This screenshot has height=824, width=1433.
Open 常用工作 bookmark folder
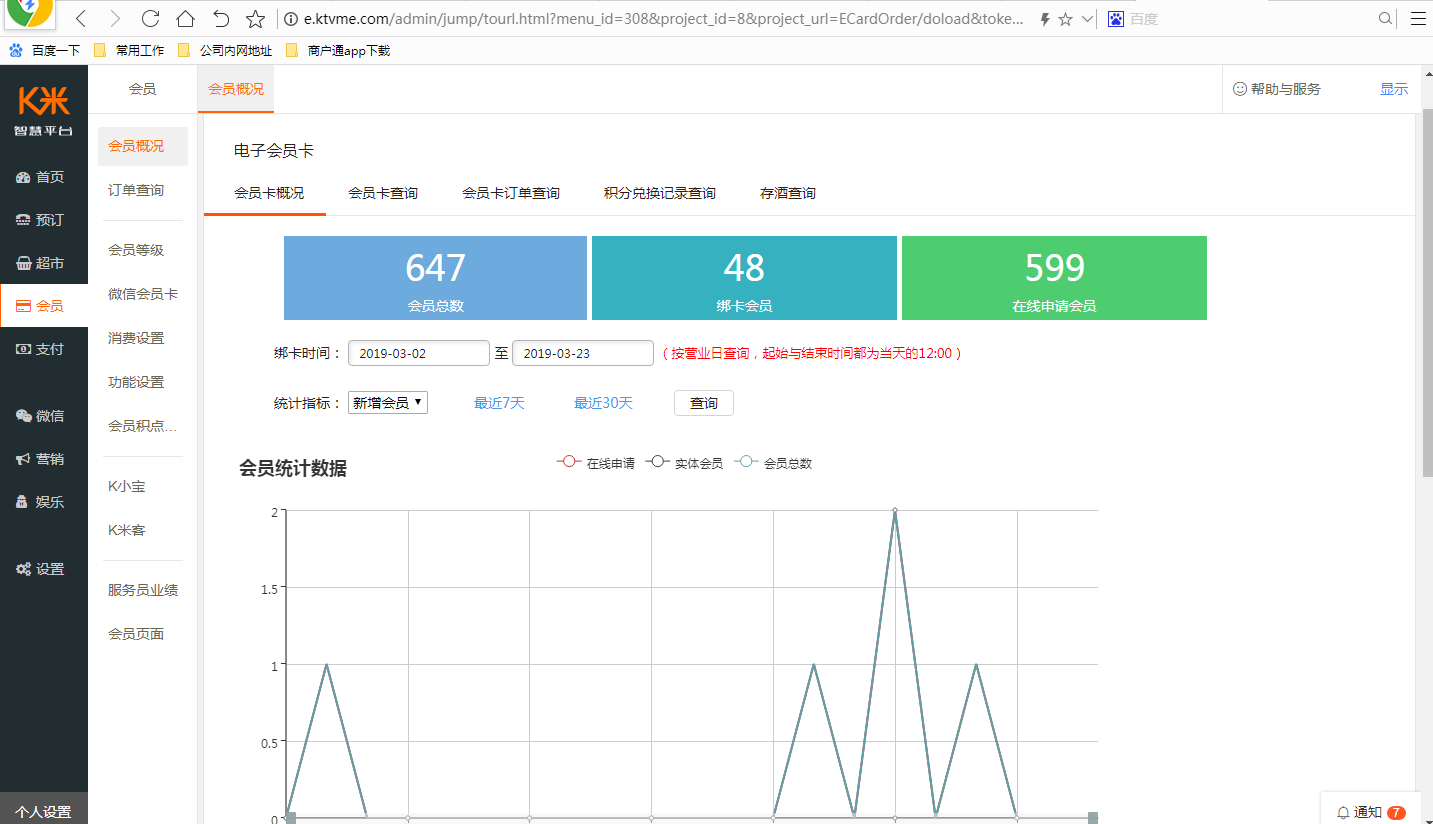[129, 50]
